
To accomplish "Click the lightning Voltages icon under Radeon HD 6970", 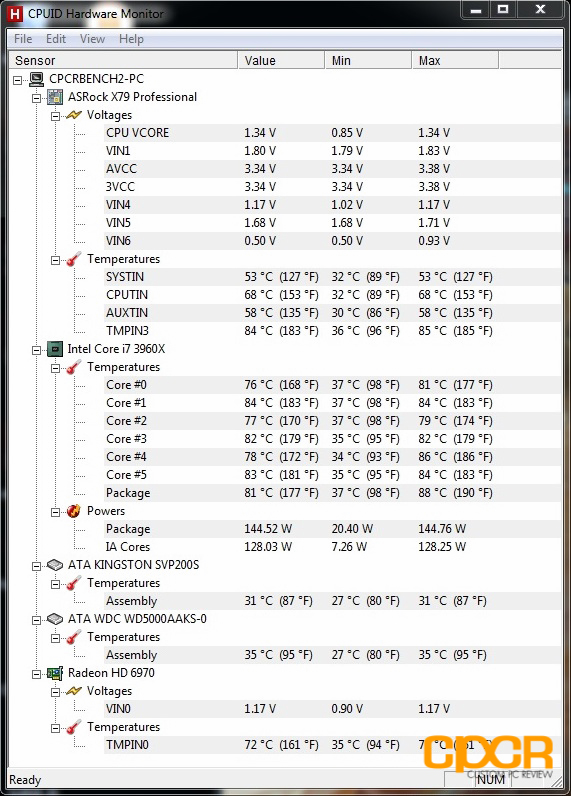I will point(74,691).
